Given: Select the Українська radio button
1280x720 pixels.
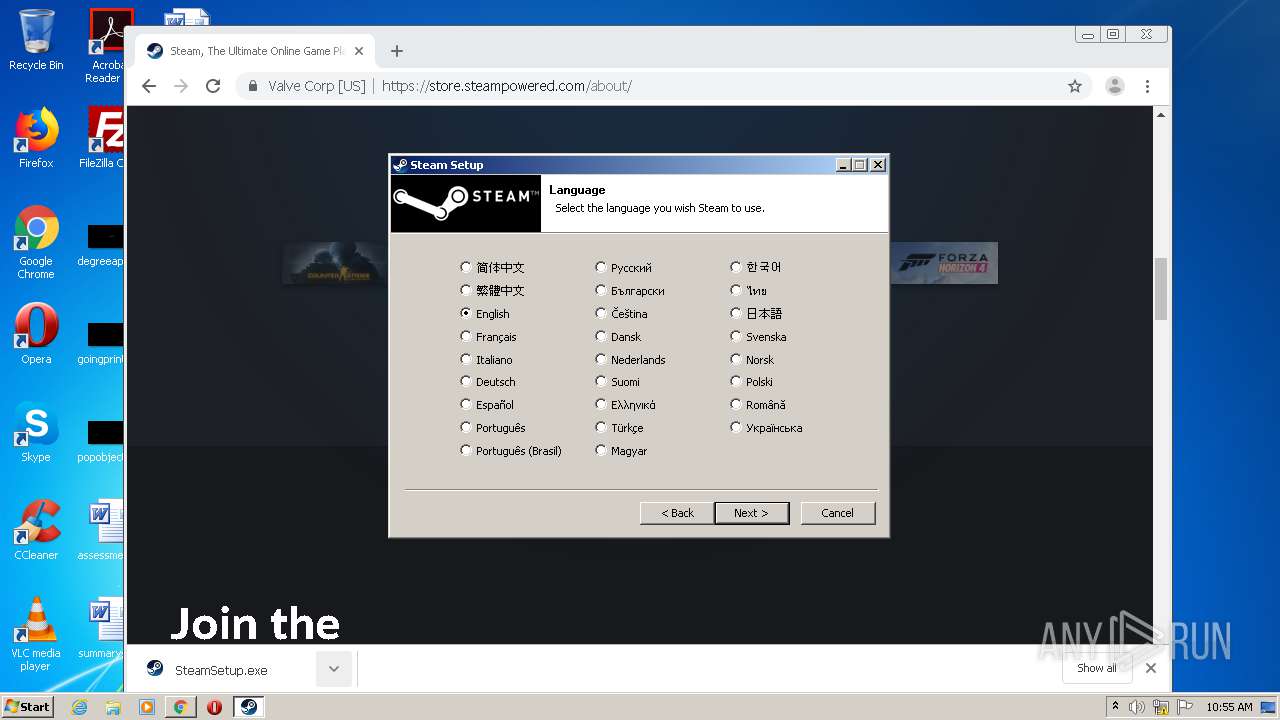Looking at the screenshot, I should 736,427.
